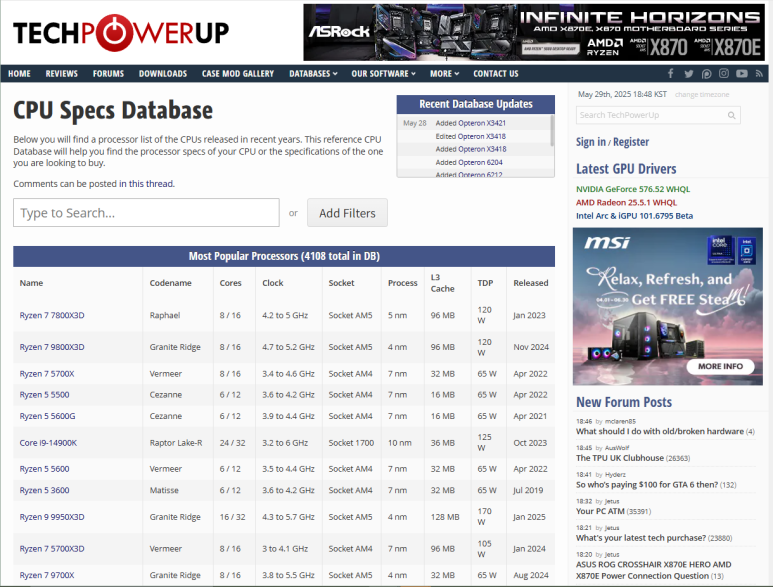Expand the Databases menu

click(x=313, y=73)
